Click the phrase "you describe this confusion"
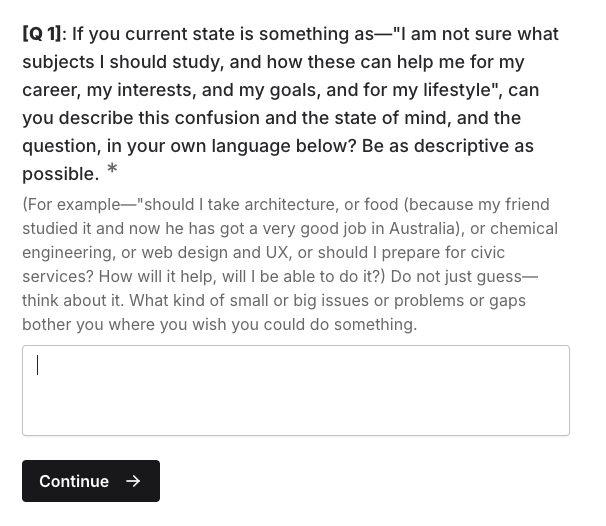The width and height of the screenshot is (606, 526). [141, 118]
